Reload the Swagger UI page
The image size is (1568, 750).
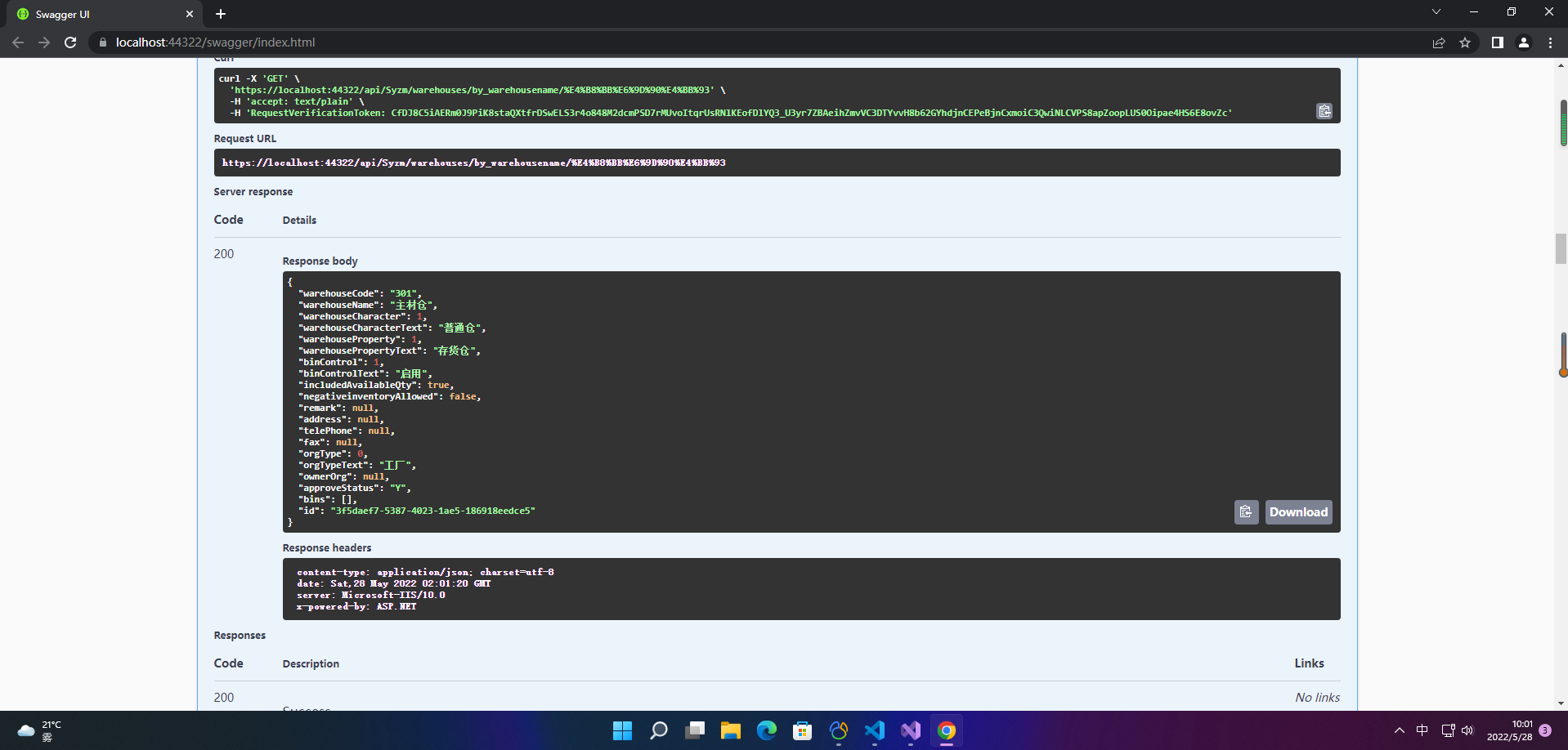click(x=71, y=42)
